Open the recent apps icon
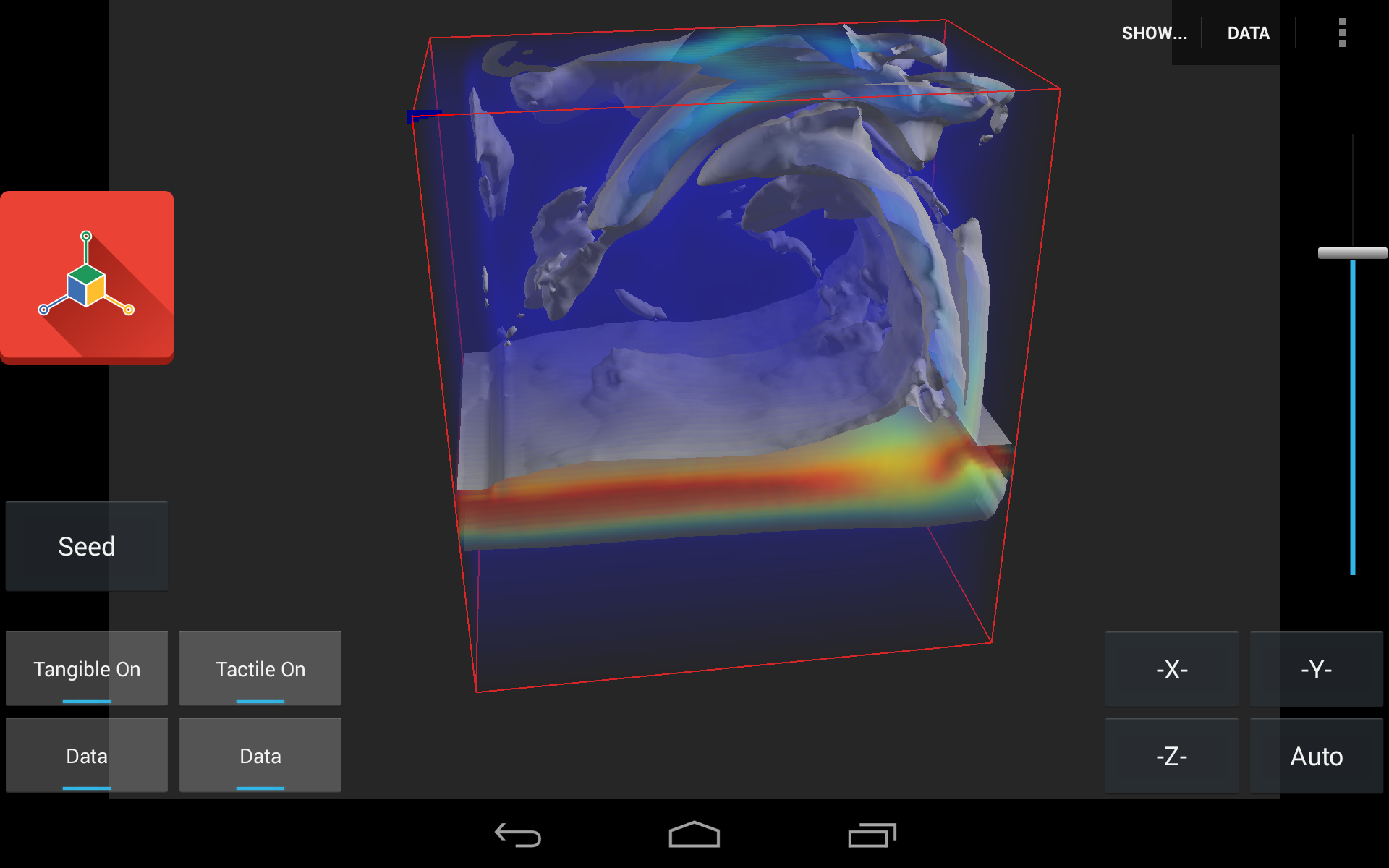Screen dimensions: 1389x868 pyautogui.click(x=872, y=835)
